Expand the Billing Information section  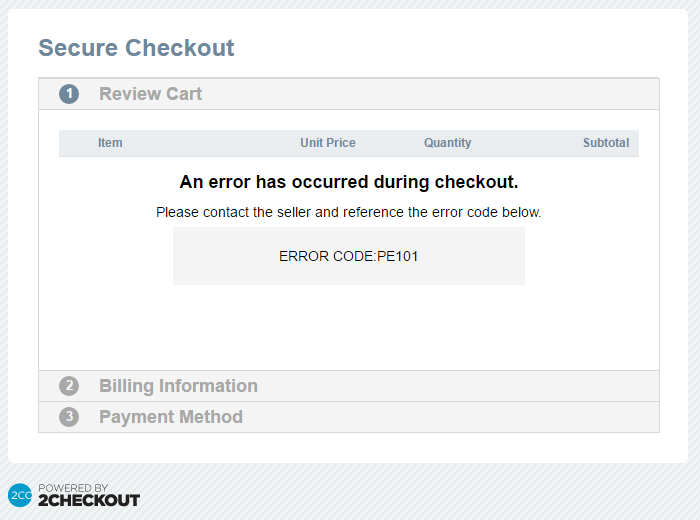click(x=349, y=386)
